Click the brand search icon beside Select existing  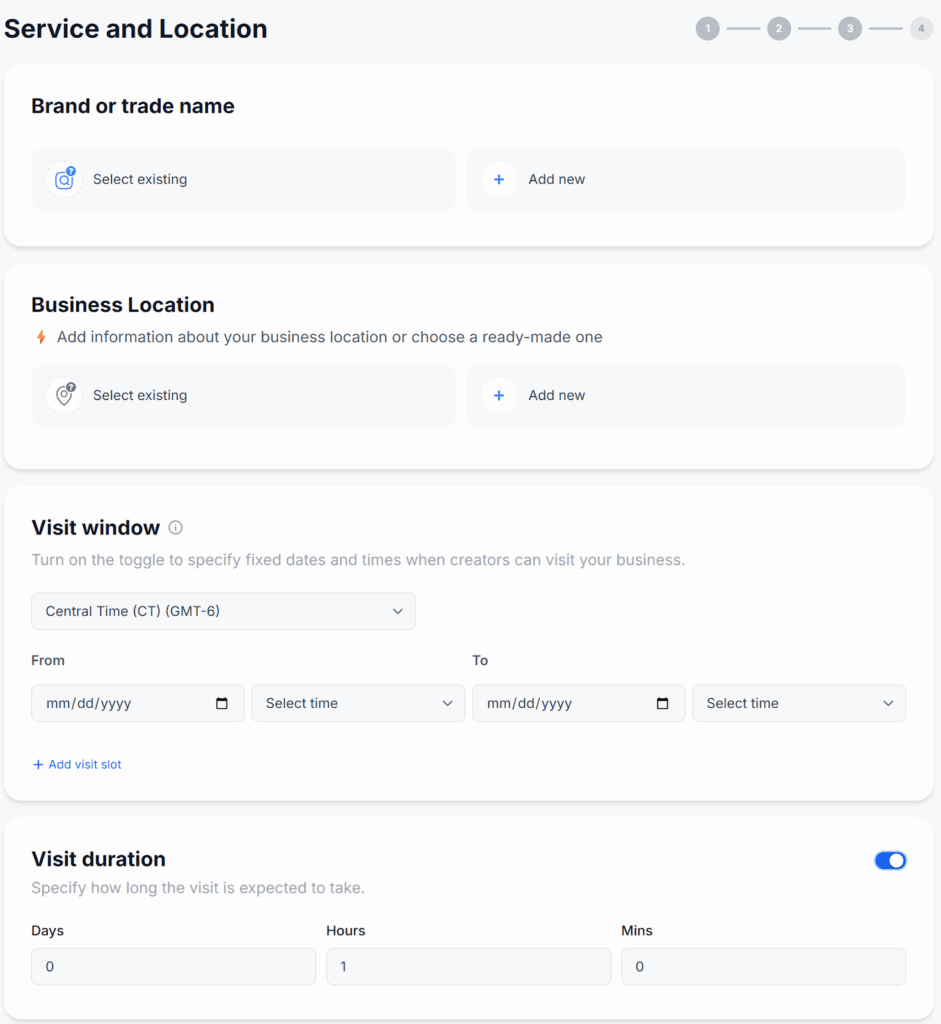(x=64, y=180)
